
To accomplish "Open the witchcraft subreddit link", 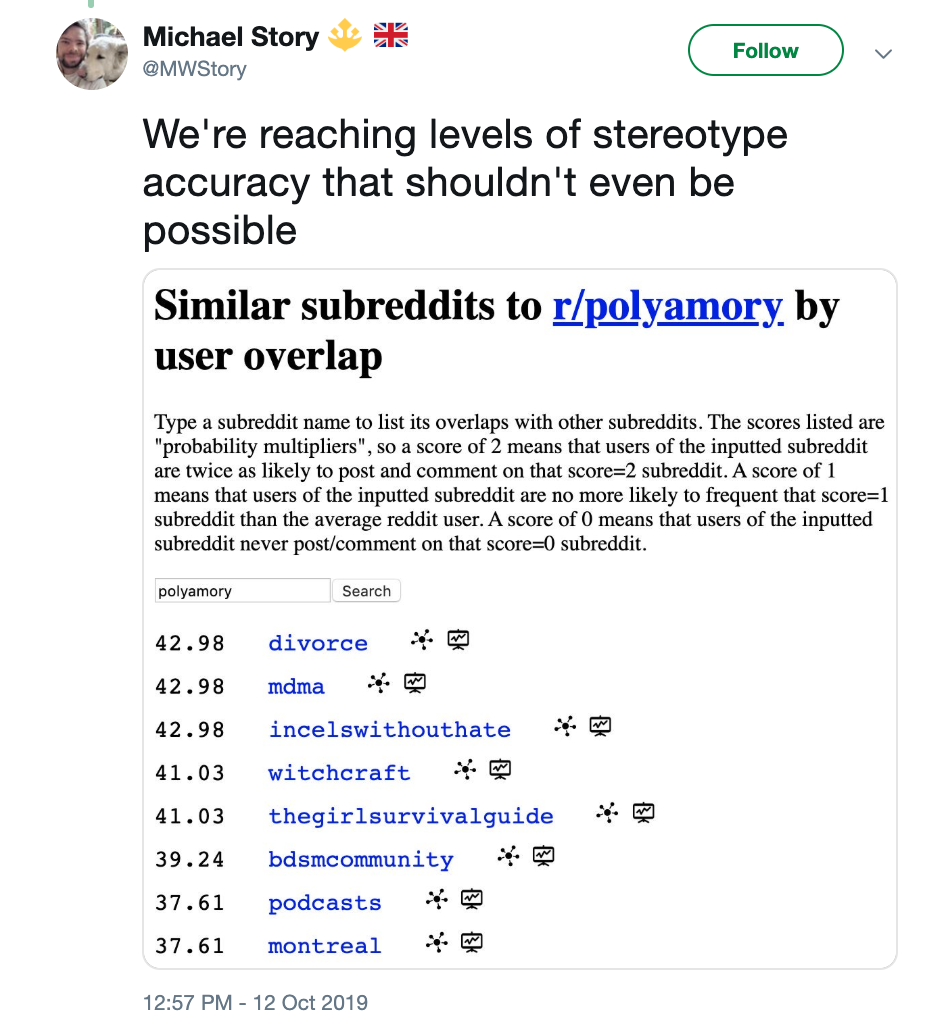I will click(x=339, y=773).
